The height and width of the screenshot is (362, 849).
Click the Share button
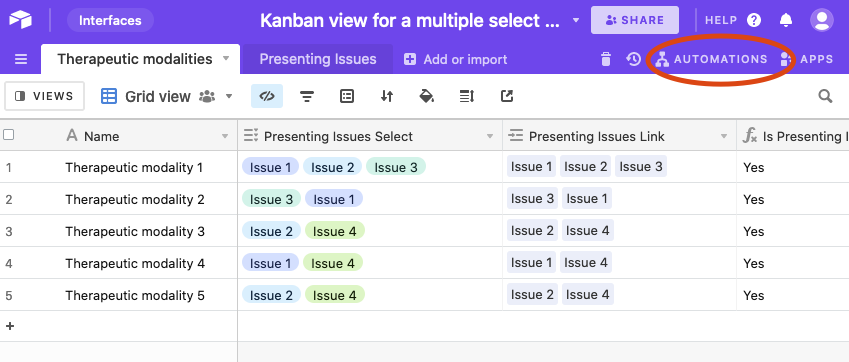pos(635,21)
